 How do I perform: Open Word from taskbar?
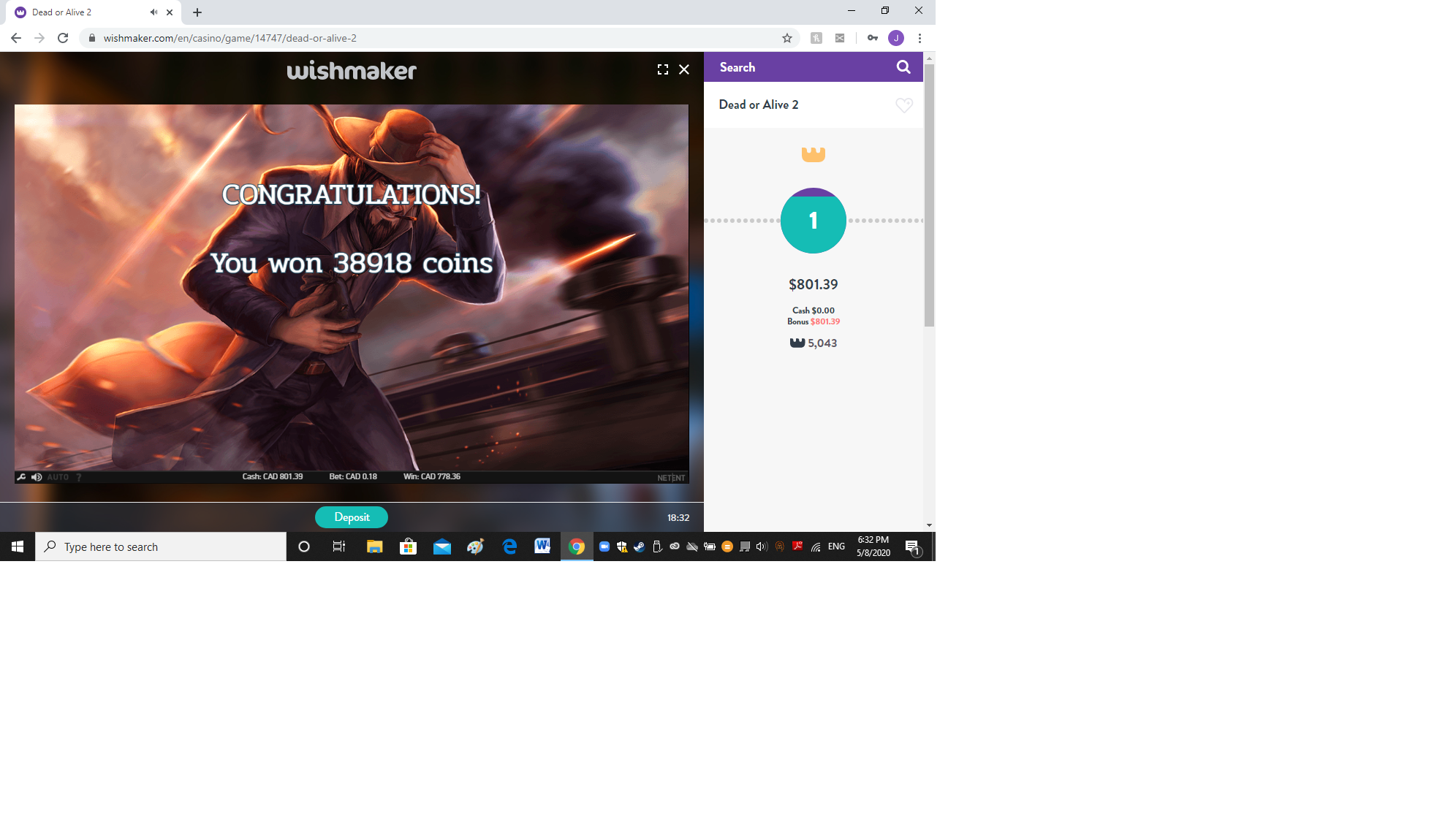coord(542,546)
